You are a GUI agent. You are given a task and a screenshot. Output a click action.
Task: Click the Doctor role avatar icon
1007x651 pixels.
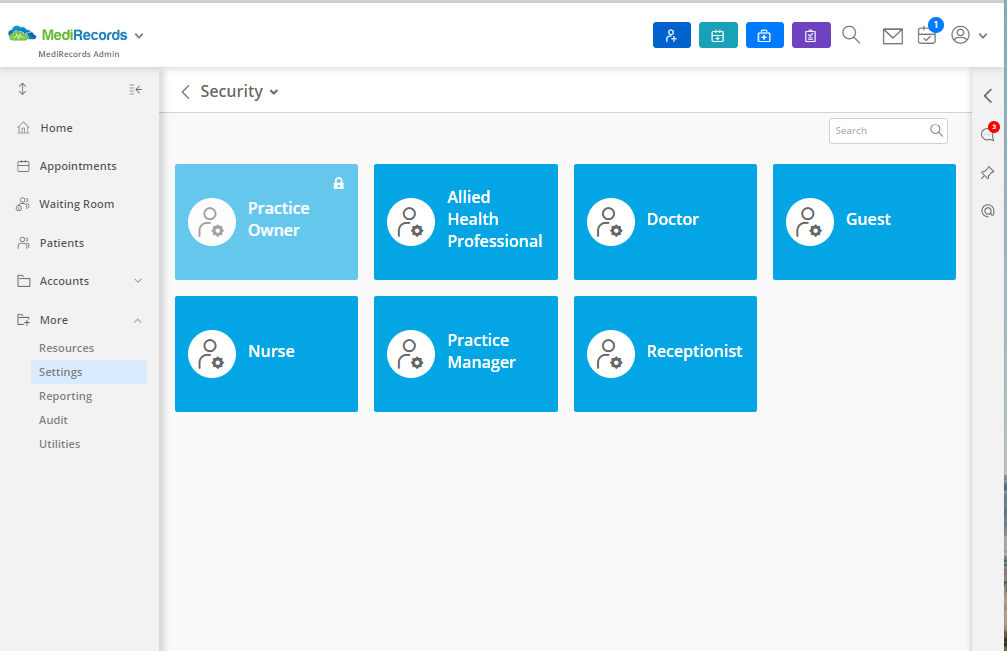click(x=611, y=222)
